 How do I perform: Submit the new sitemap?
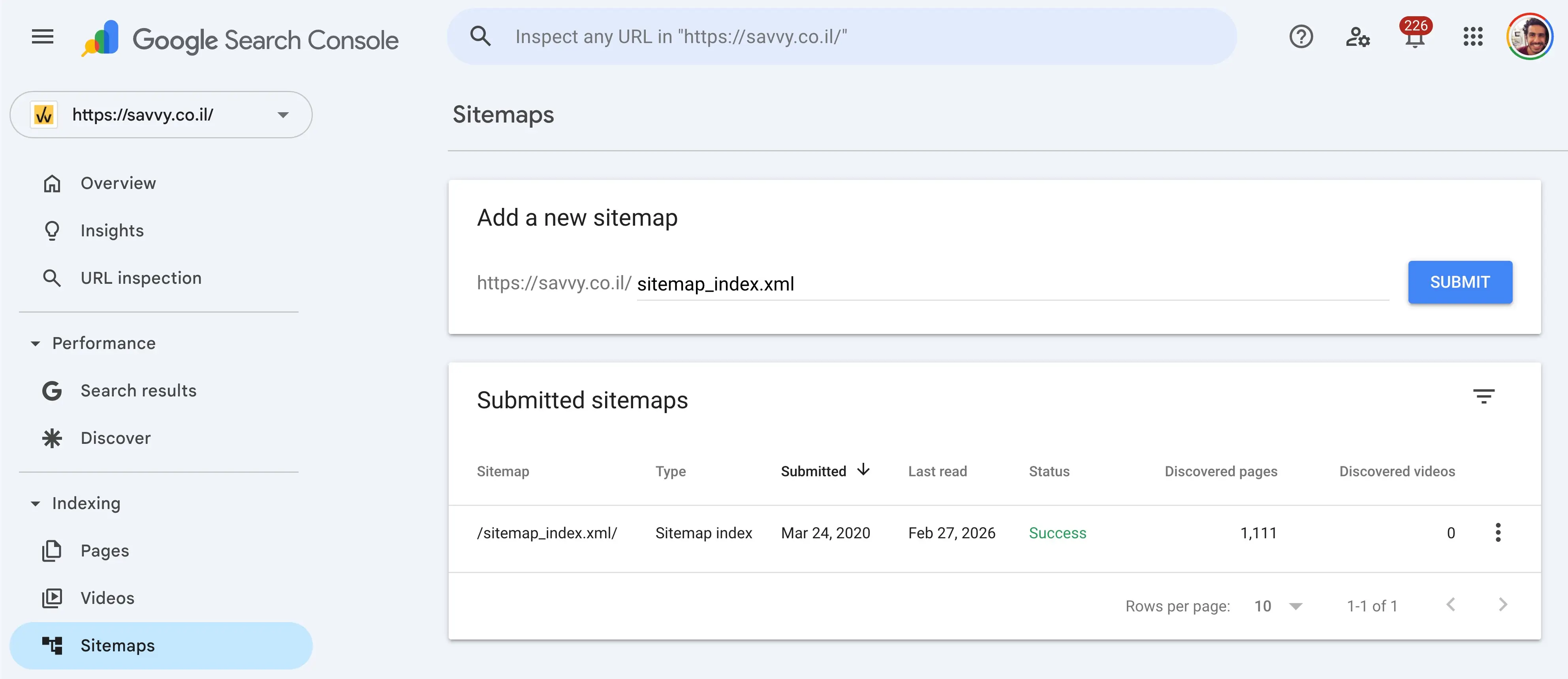pyautogui.click(x=1460, y=281)
